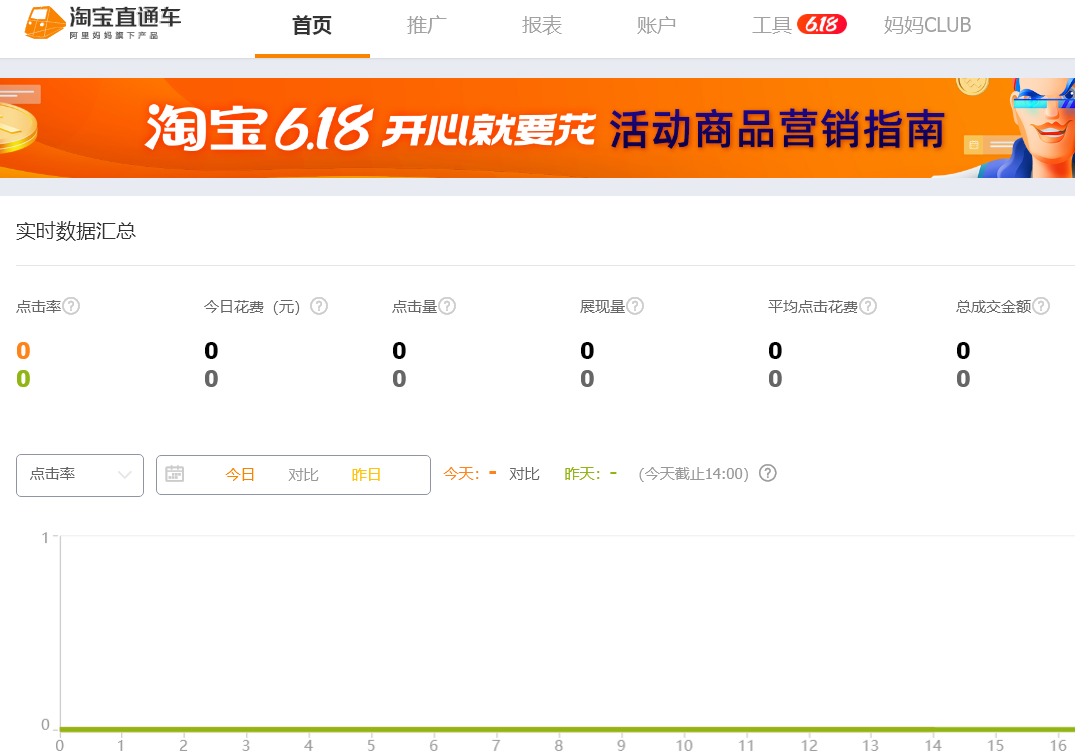Visit the 妈妈CLUB tab
Viewport: 1075px width, 753px height.
pyautogui.click(x=927, y=25)
